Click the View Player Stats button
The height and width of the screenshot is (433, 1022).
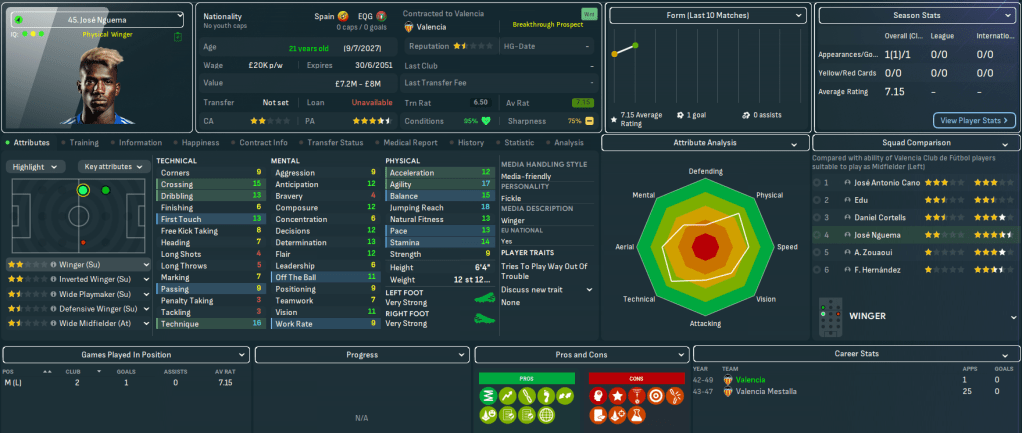(x=975, y=120)
